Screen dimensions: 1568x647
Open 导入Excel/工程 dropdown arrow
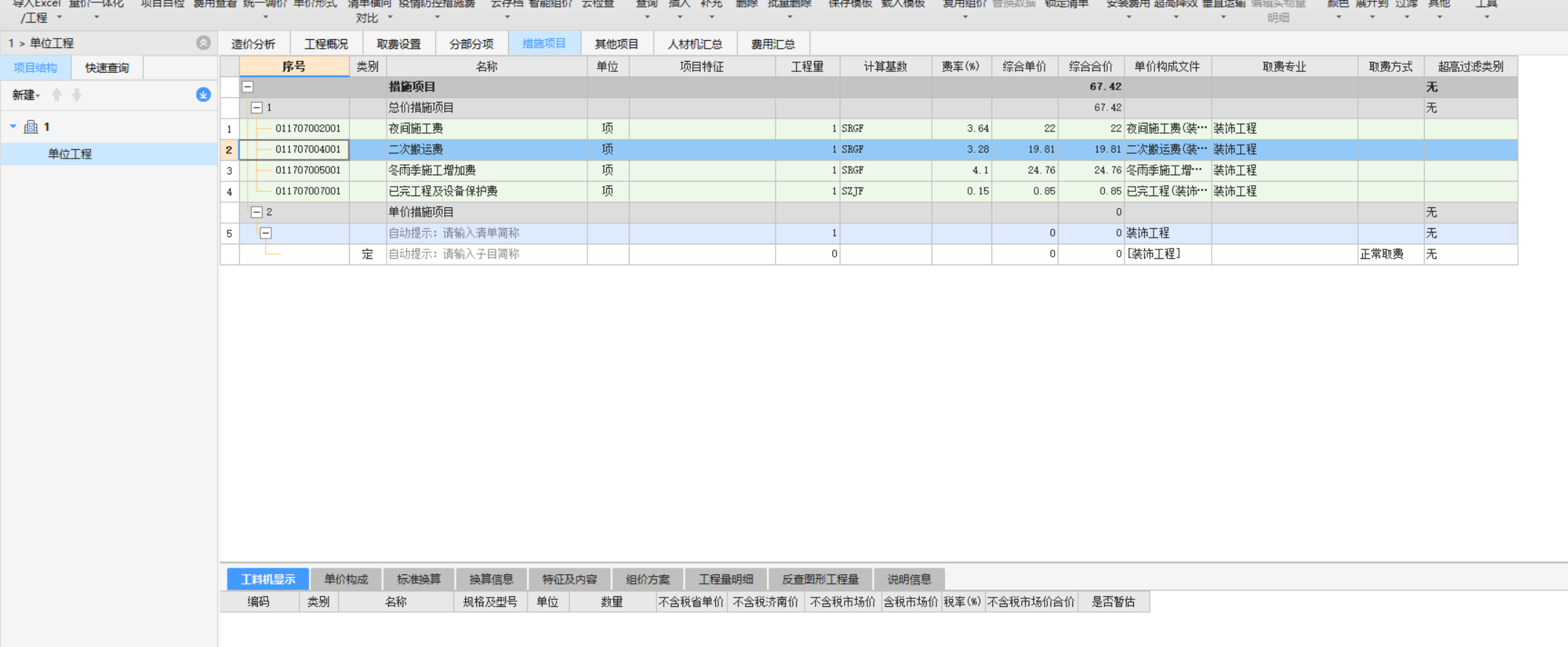[60, 17]
